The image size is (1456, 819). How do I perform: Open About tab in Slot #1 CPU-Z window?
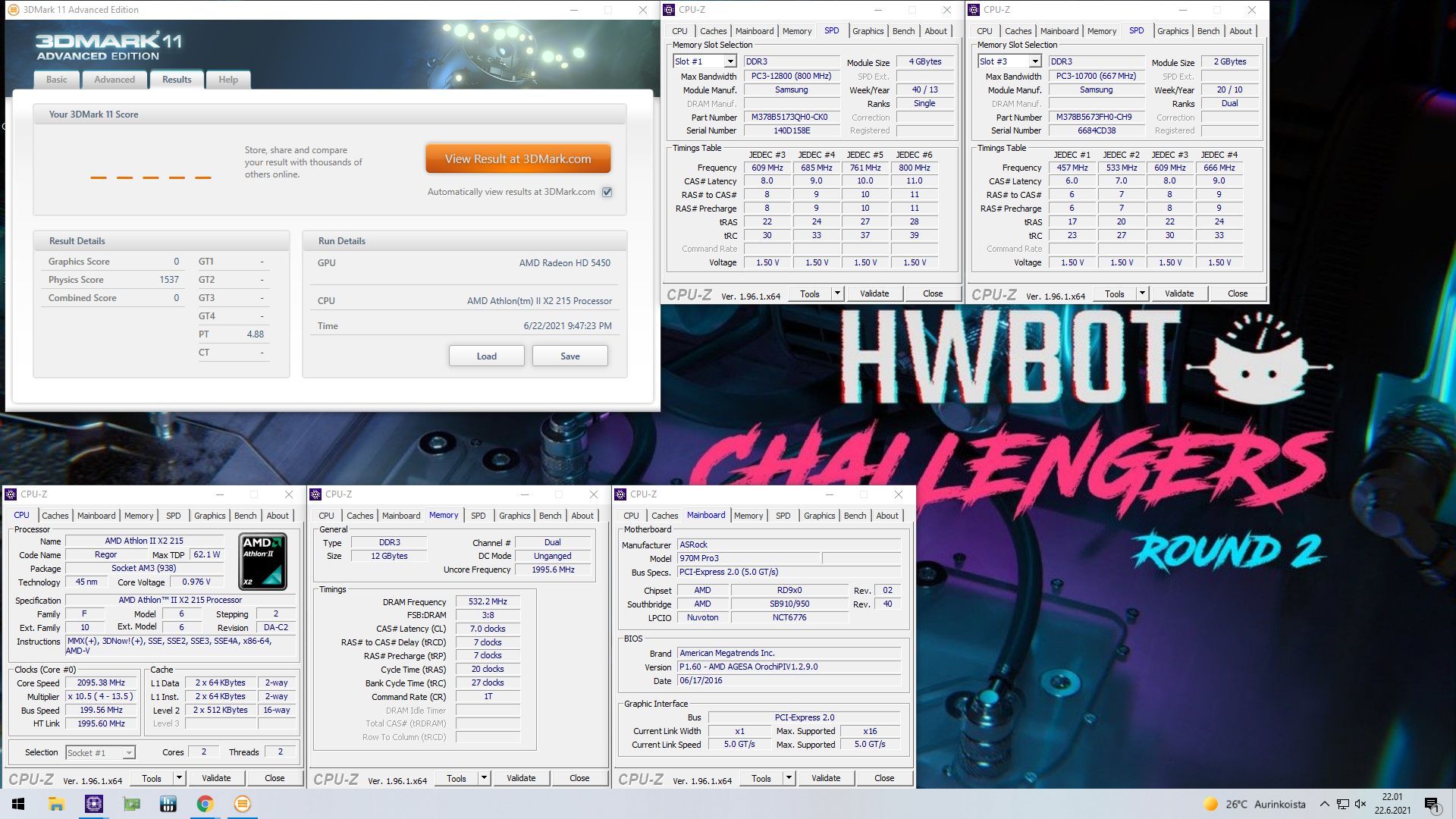click(x=936, y=31)
